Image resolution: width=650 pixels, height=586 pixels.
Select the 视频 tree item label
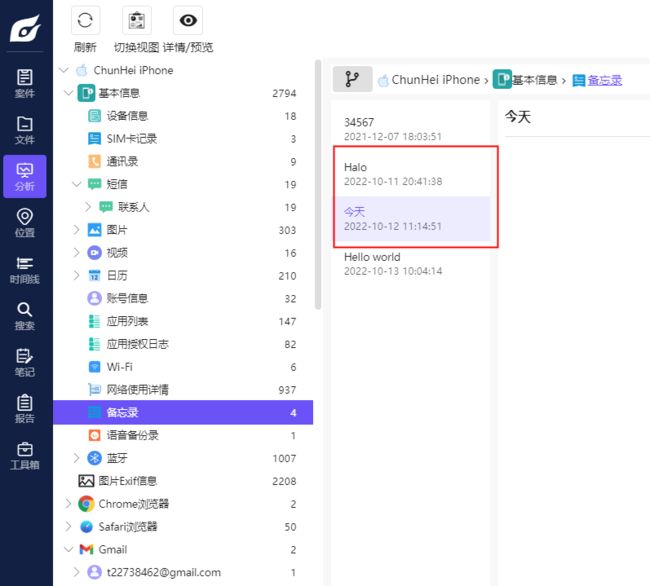117,252
